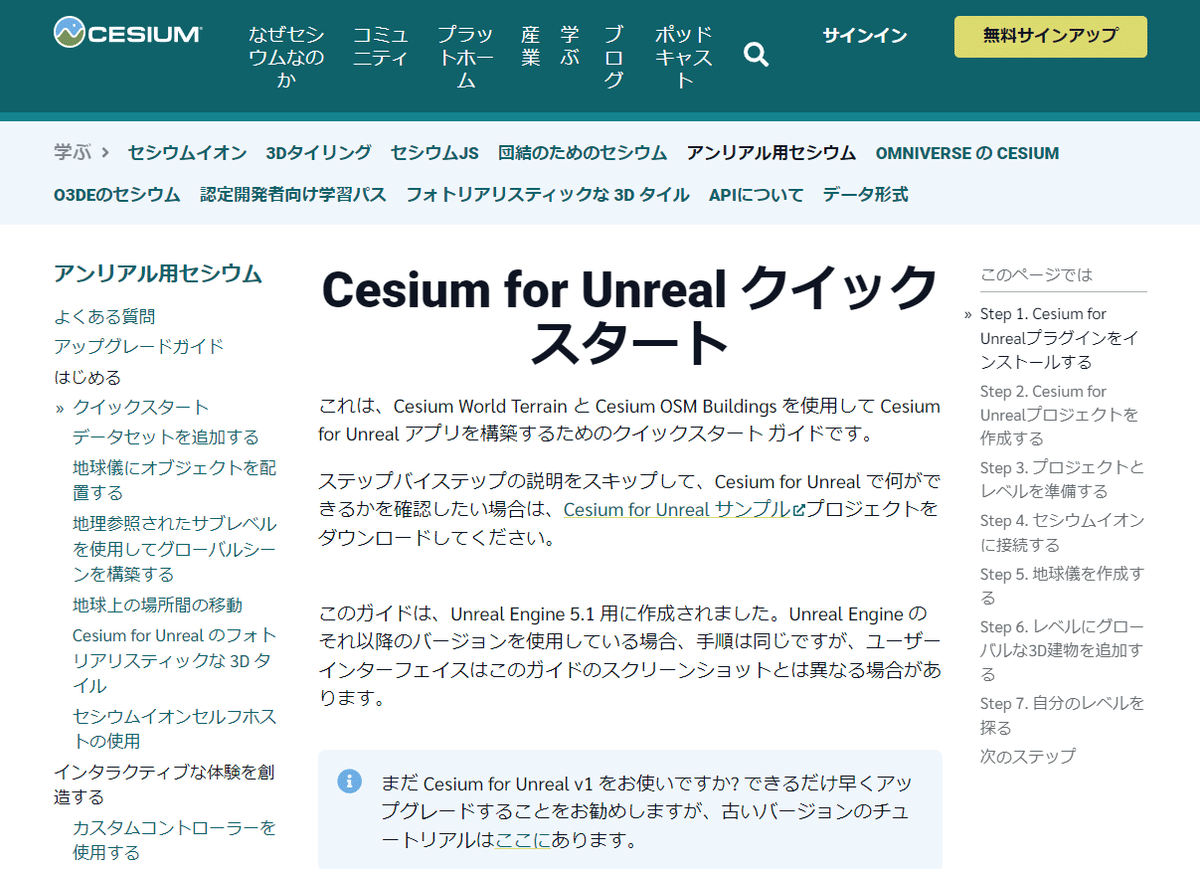The width and height of the screenshot is (1200, 869).
Task: Select the » marker beside クイックスタート
Action: pyautogui.click(x=60, y=406)
